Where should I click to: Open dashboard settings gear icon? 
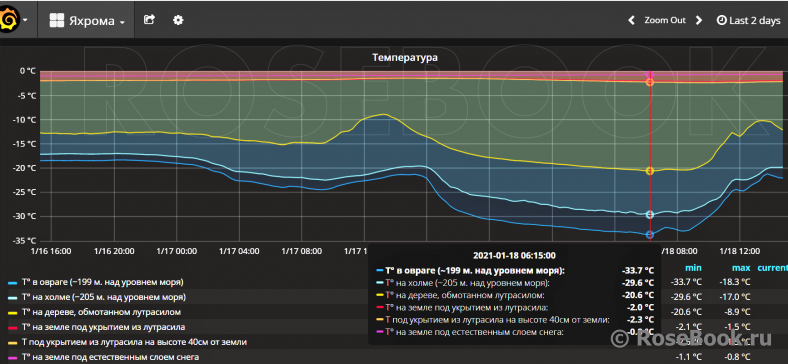(178, 20)
